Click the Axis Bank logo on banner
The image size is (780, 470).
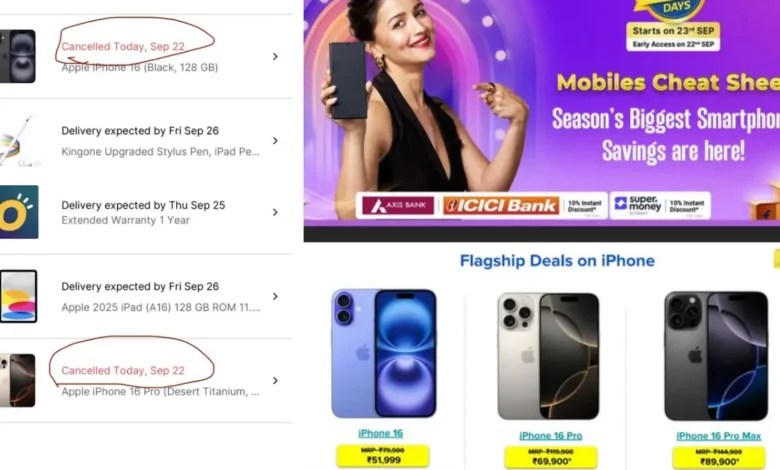coord(398,205)
